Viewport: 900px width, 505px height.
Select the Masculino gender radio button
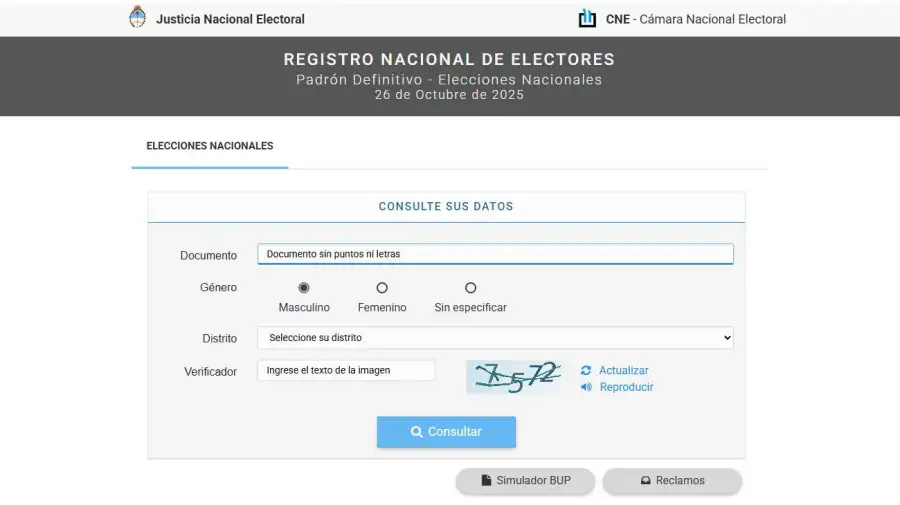pyautogui.click(x=304, y=288)
